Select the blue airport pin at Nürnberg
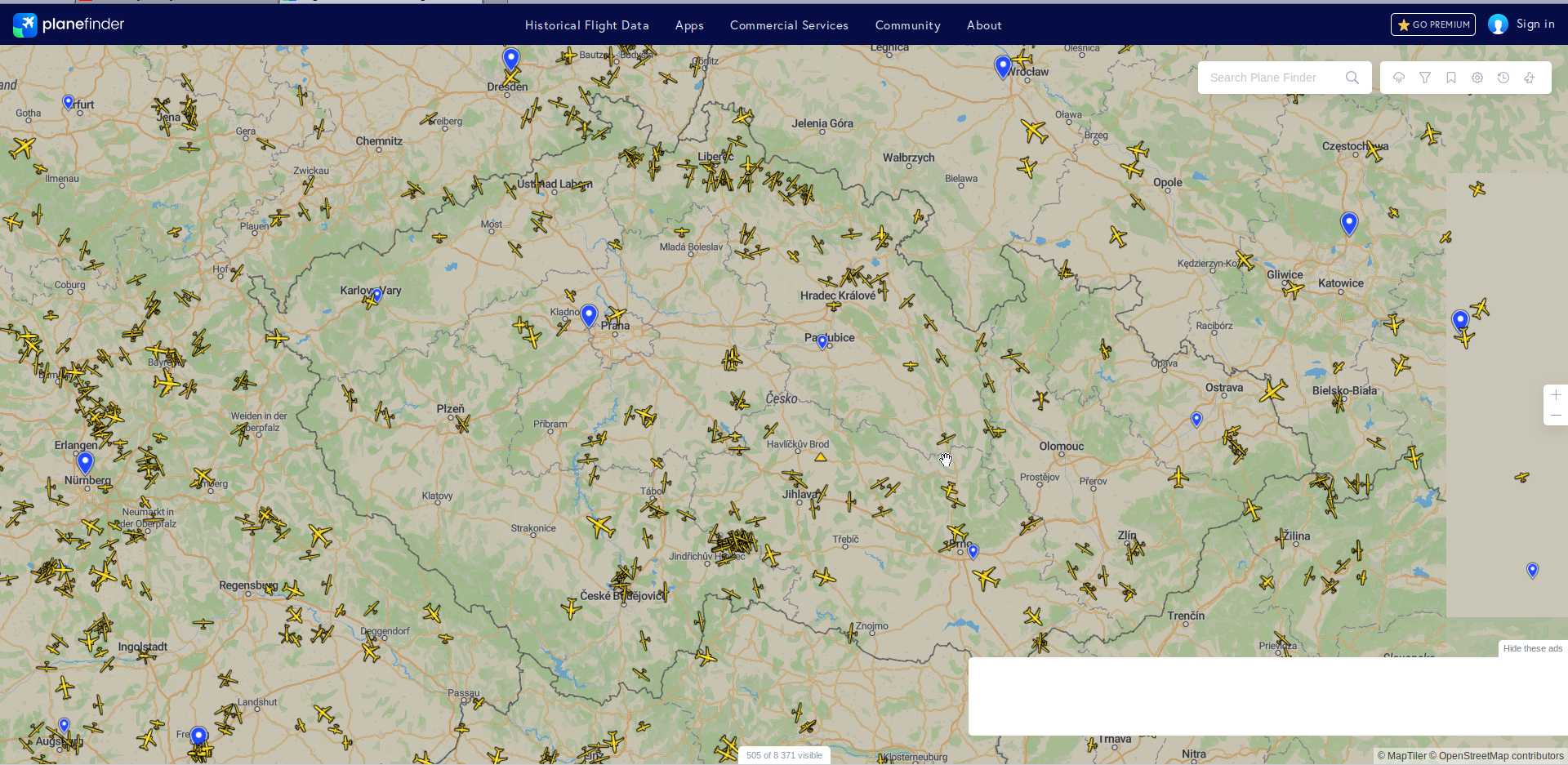Image resolution: width=1568 pixels, height=765 pixels. [85, 462]
